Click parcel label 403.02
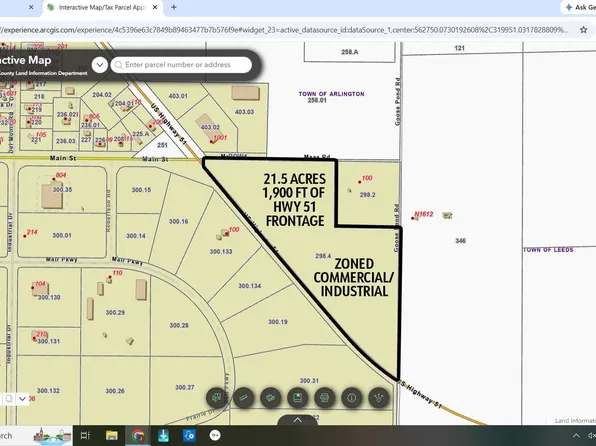 coord(210,127)
